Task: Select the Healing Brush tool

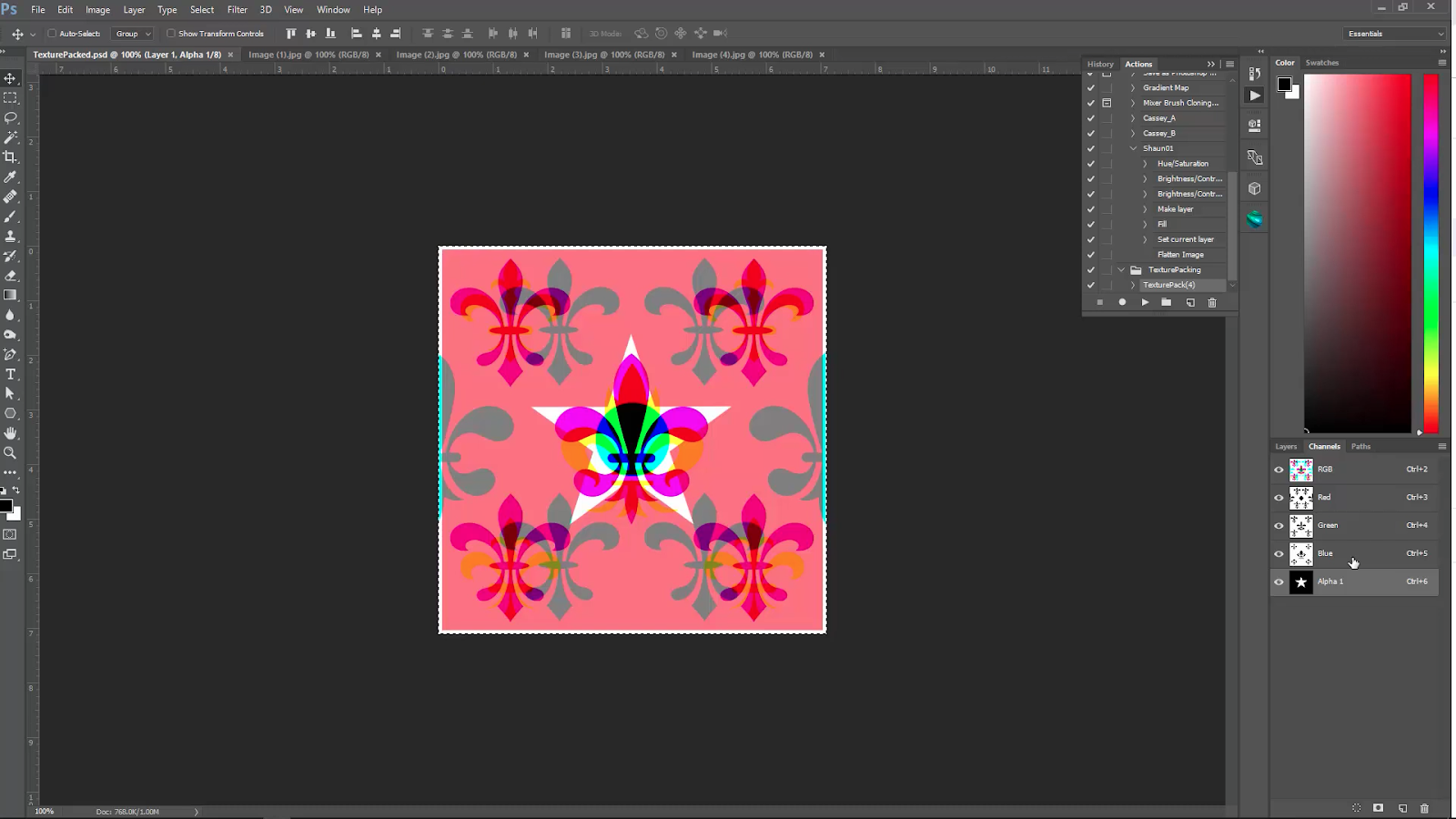Action: click(x=11, y=197)
